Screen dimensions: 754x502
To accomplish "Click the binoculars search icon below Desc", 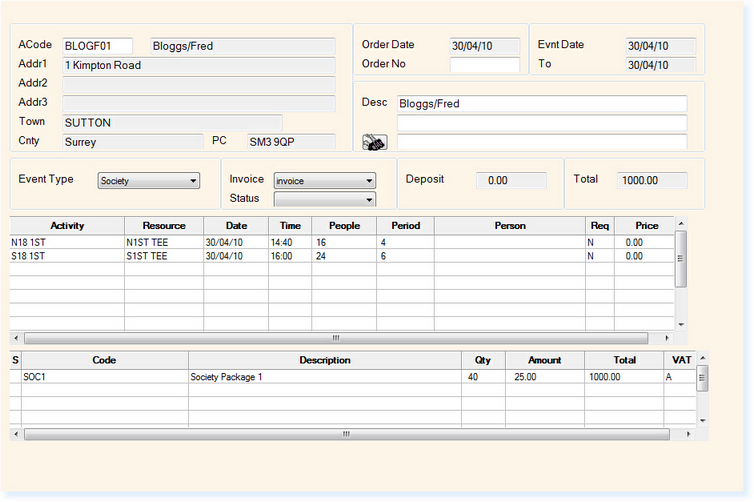I will 374,142.
